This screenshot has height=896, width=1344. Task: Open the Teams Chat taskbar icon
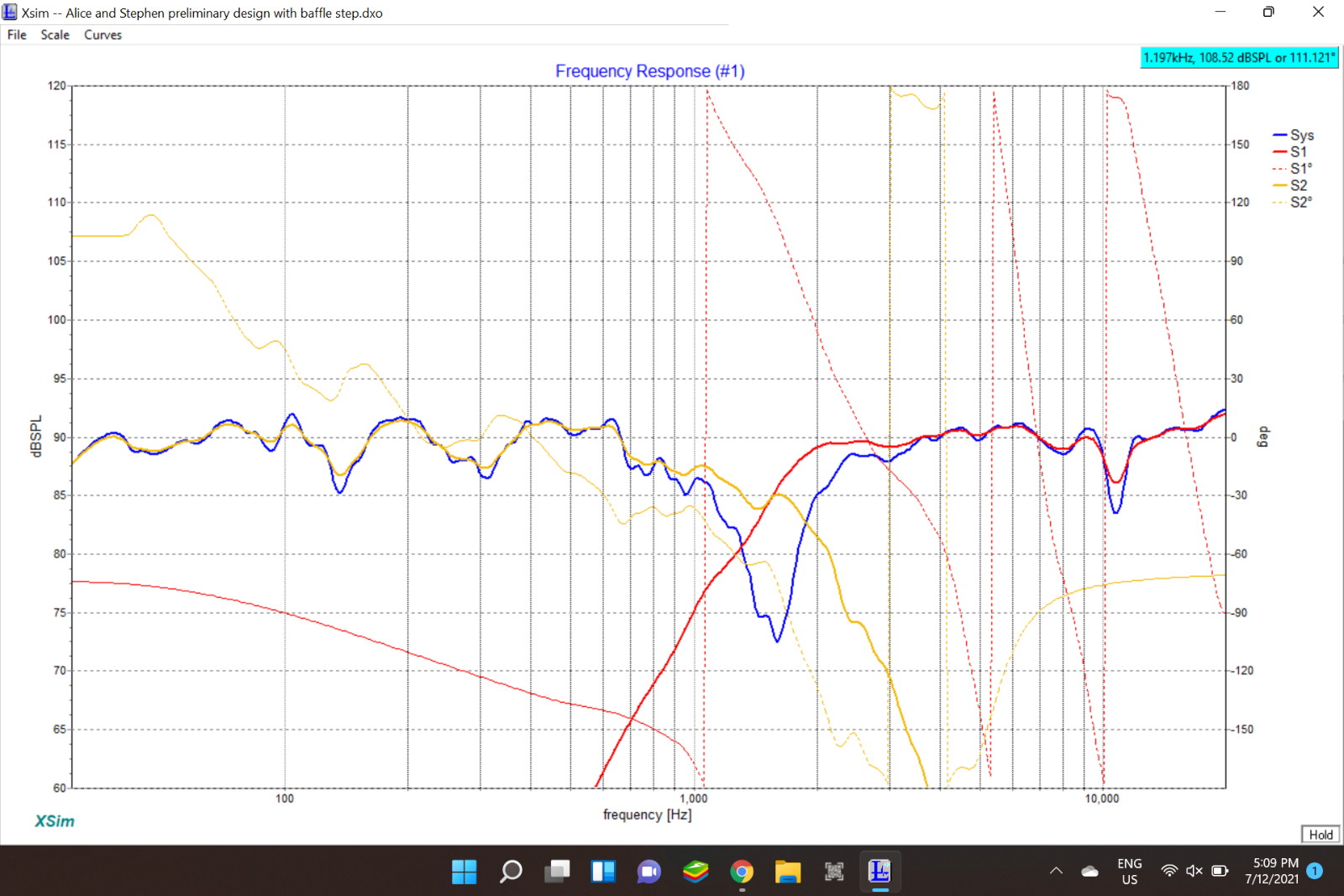tap(649, 872)
